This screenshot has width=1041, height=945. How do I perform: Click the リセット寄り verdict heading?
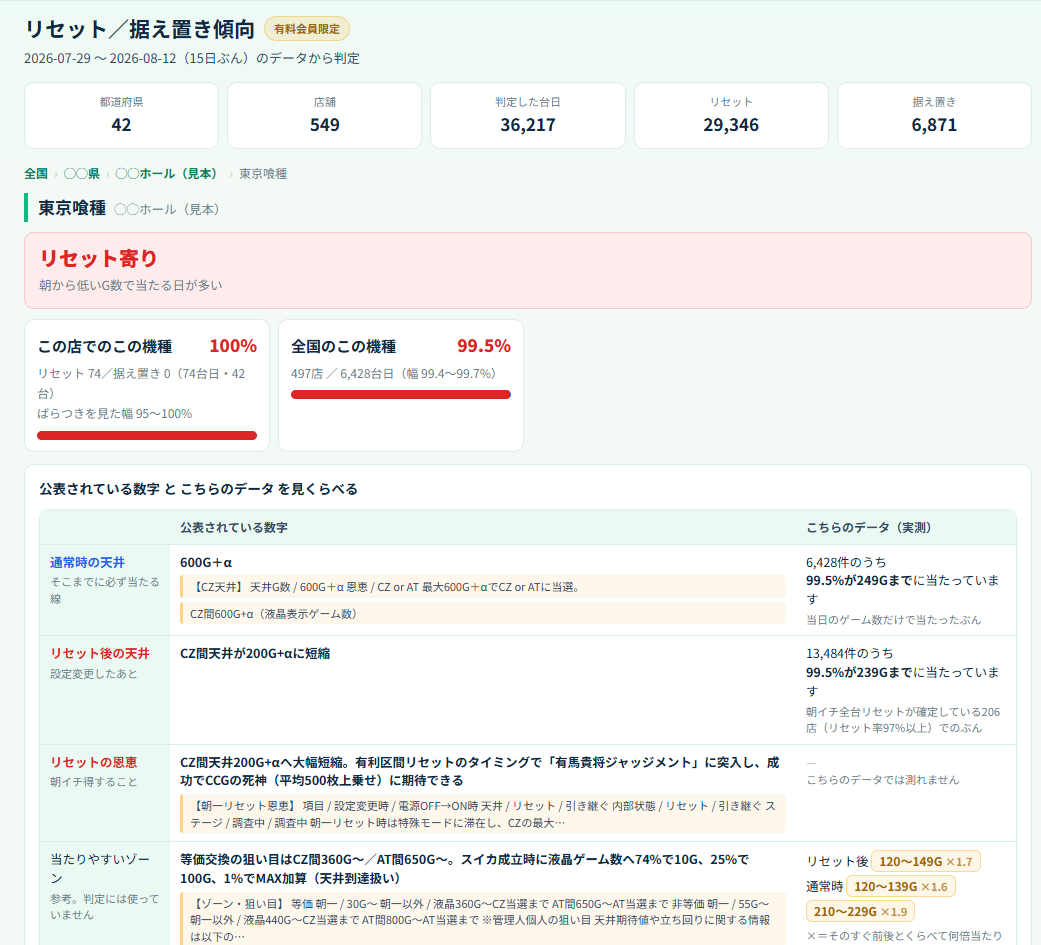click(x=98, y=258)
